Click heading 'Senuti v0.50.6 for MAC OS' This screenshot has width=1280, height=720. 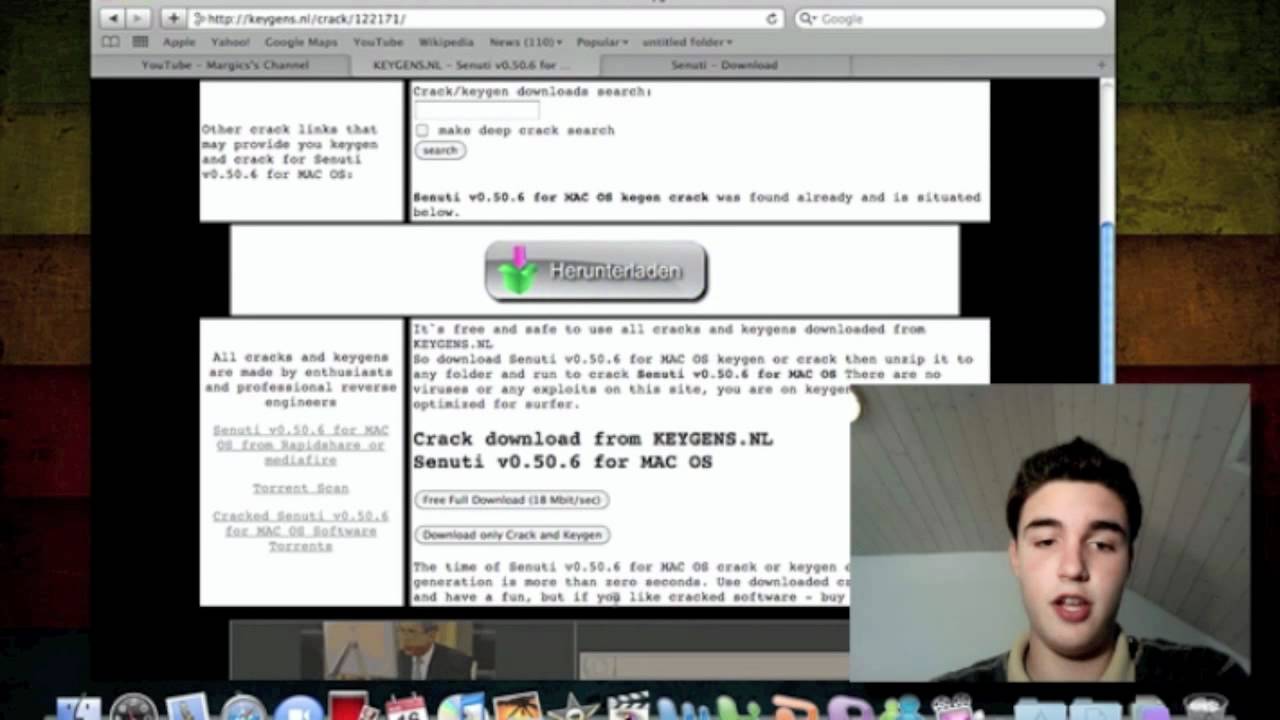click(x=563, y=462)
